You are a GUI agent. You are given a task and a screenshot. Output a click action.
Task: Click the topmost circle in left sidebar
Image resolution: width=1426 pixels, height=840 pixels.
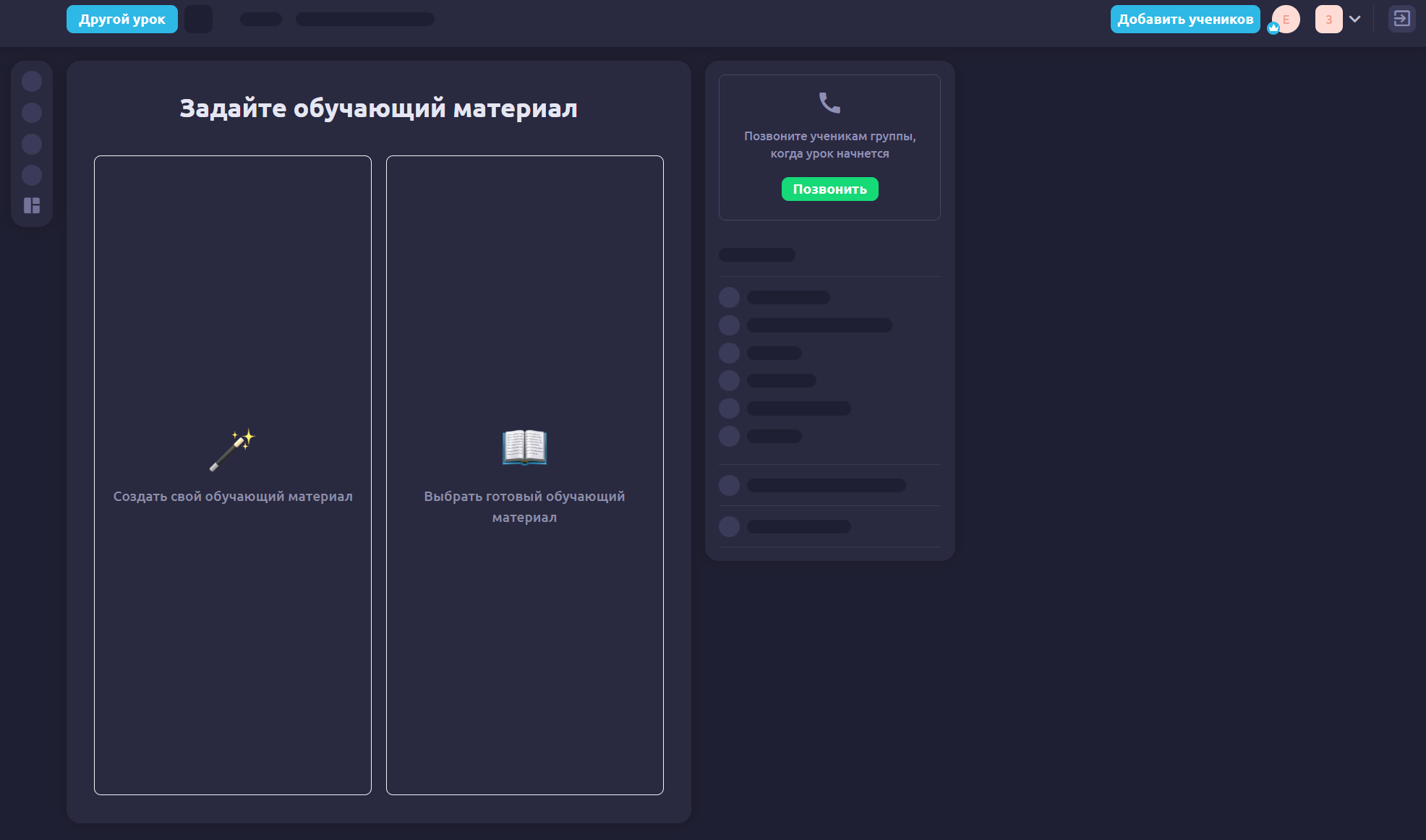32,81
